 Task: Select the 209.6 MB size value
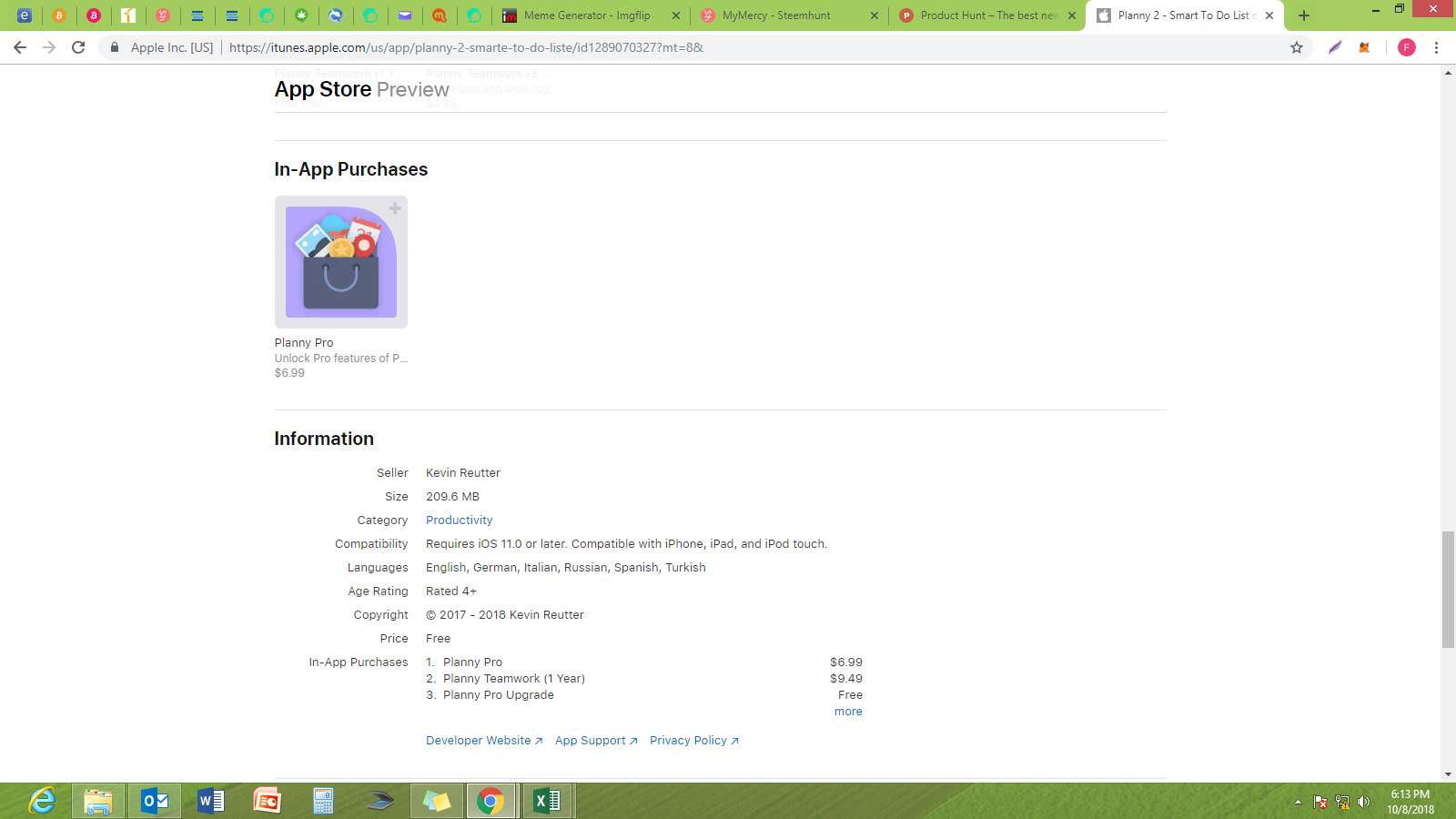tap(452, 497)
